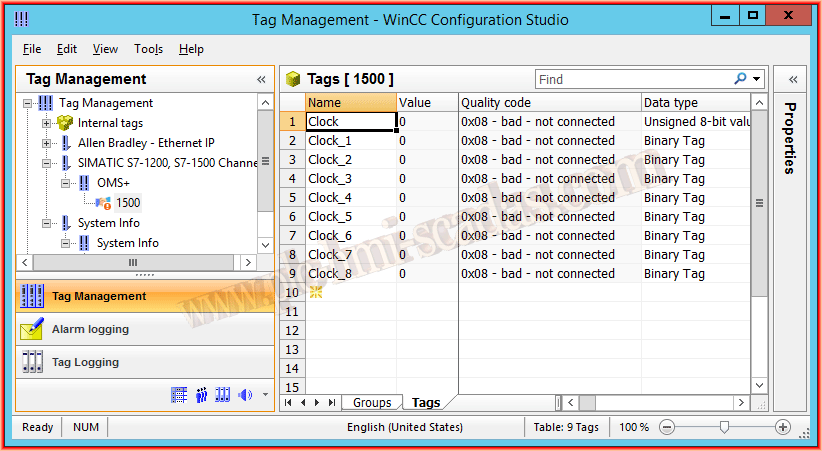Expand the Allen Bradley - Ethernet IP node
822x451 pixels.
click(46, 143)
